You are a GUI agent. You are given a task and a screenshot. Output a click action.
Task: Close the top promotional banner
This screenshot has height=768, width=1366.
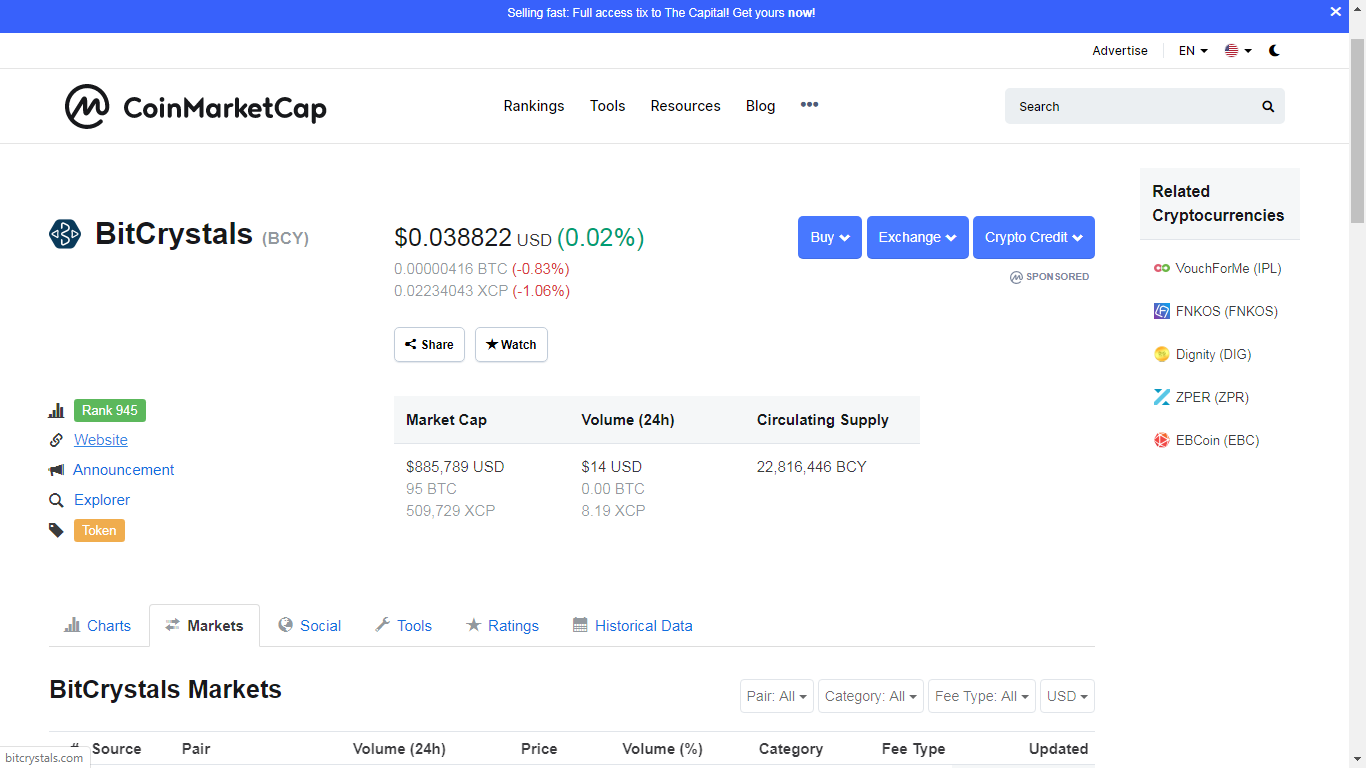[x=1336, y=12]
